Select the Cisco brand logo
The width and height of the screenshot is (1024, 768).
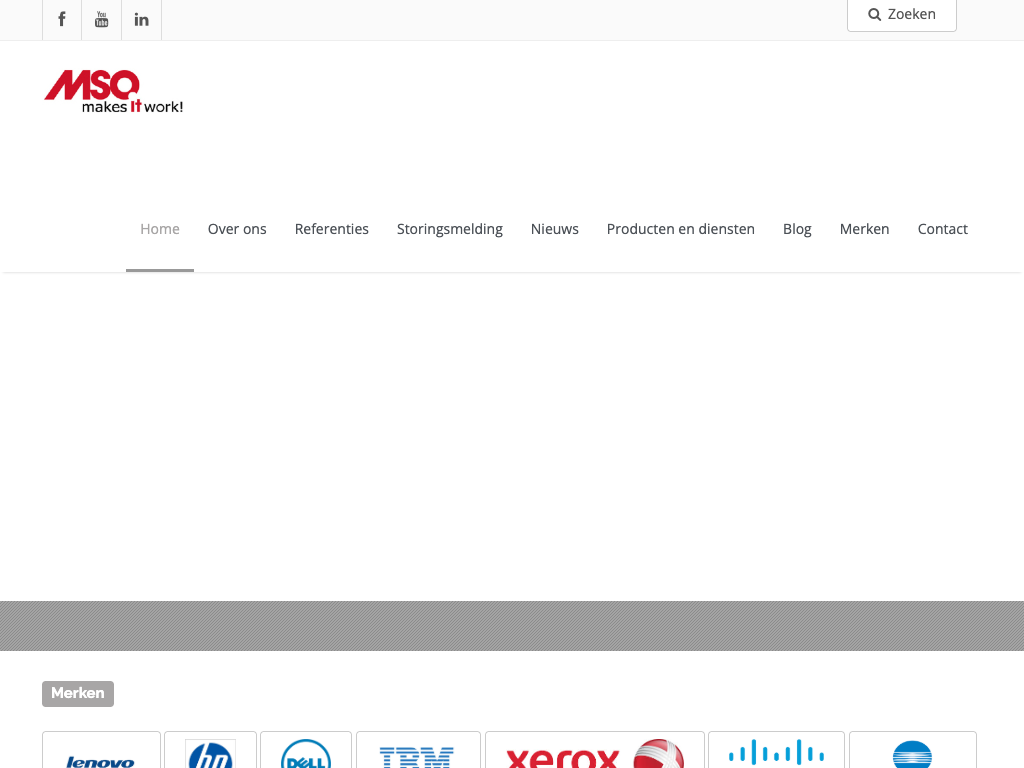pos(776,750)
